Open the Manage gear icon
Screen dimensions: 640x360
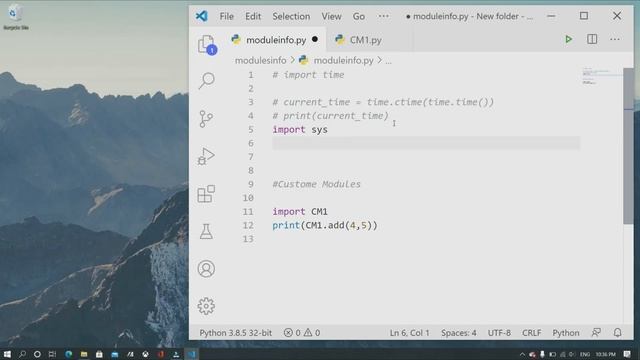(x=206, y=306)
